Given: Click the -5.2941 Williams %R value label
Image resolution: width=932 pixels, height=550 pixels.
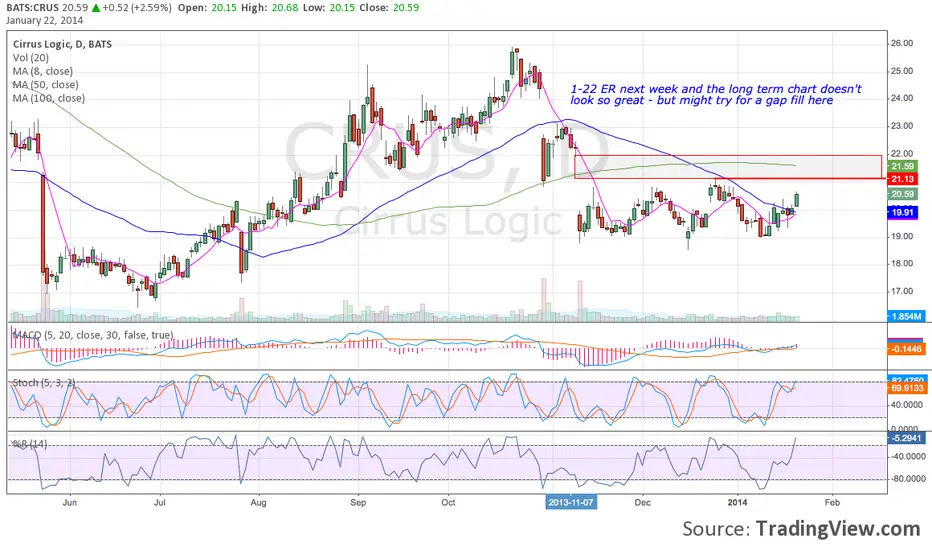Looking at the screenshot, I should pyautogui.click(x=906, y=438).
